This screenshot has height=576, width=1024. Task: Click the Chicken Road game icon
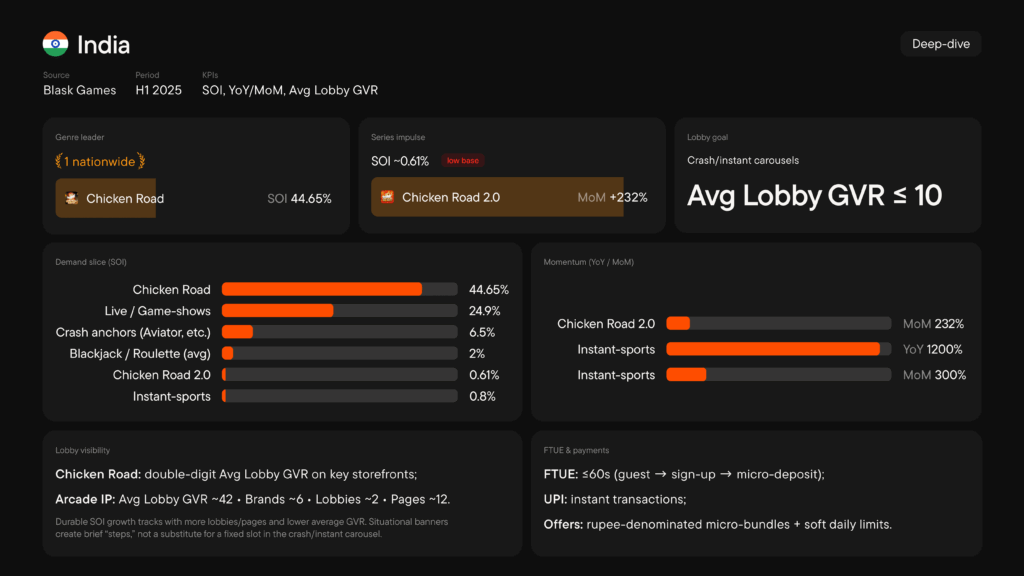72,198
